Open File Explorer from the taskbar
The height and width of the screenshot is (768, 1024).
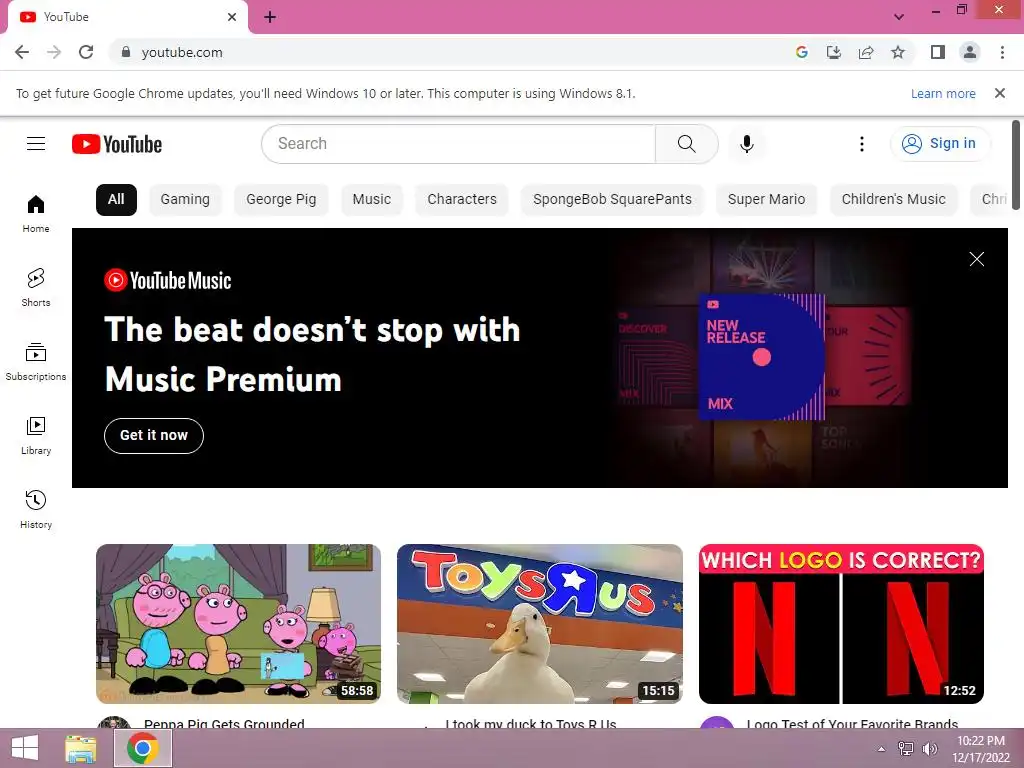coord(80,748)
